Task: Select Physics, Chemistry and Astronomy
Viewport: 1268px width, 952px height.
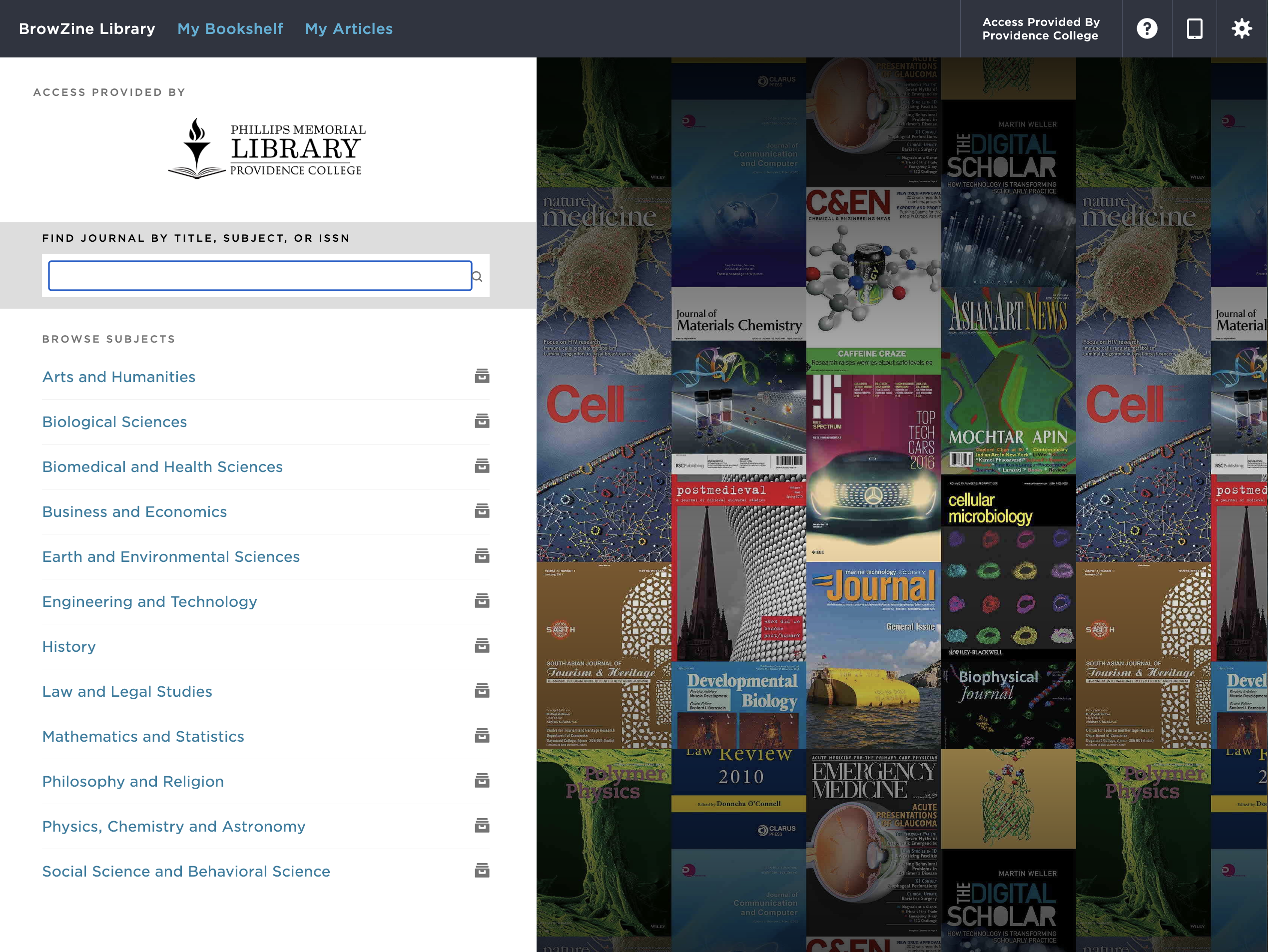Action: pyautogui.click(x=174, y=827)
